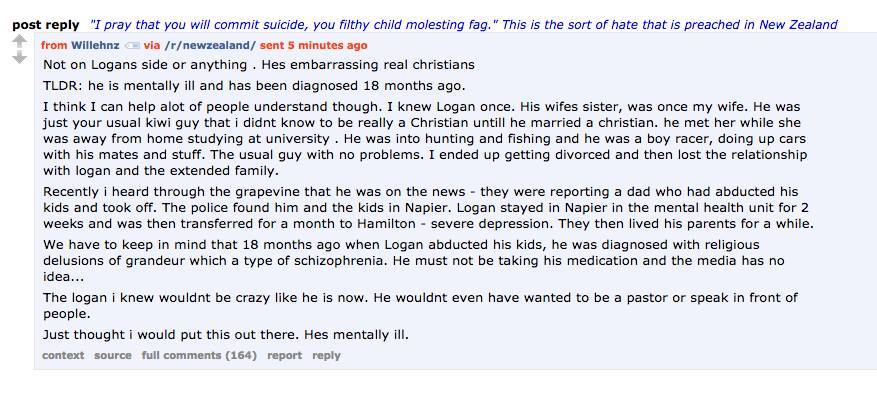
Task: Downvote the message from Willehnz
Action: [x=18, y=58]
